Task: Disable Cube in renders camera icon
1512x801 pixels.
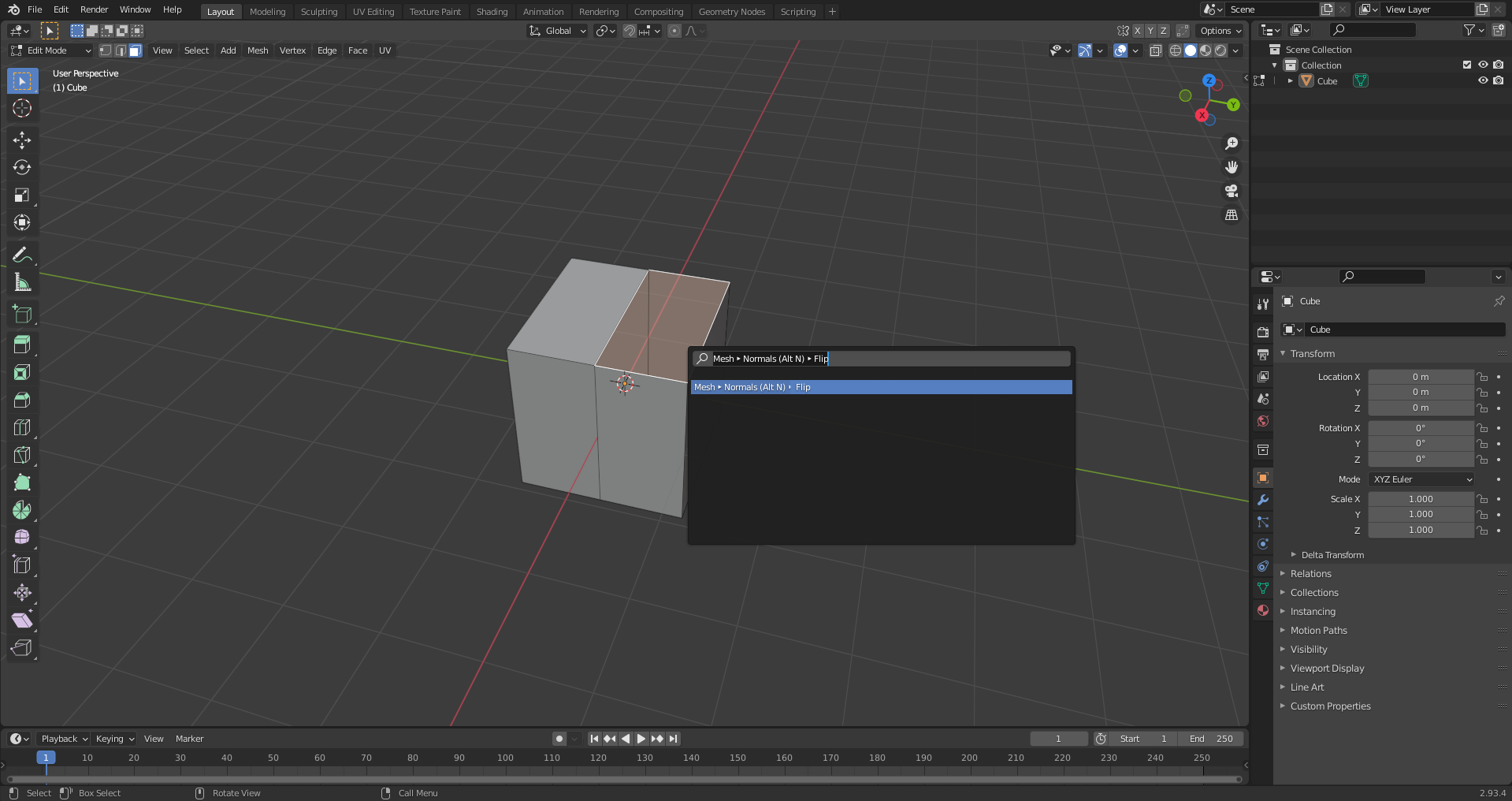Action: (1499, 80)
